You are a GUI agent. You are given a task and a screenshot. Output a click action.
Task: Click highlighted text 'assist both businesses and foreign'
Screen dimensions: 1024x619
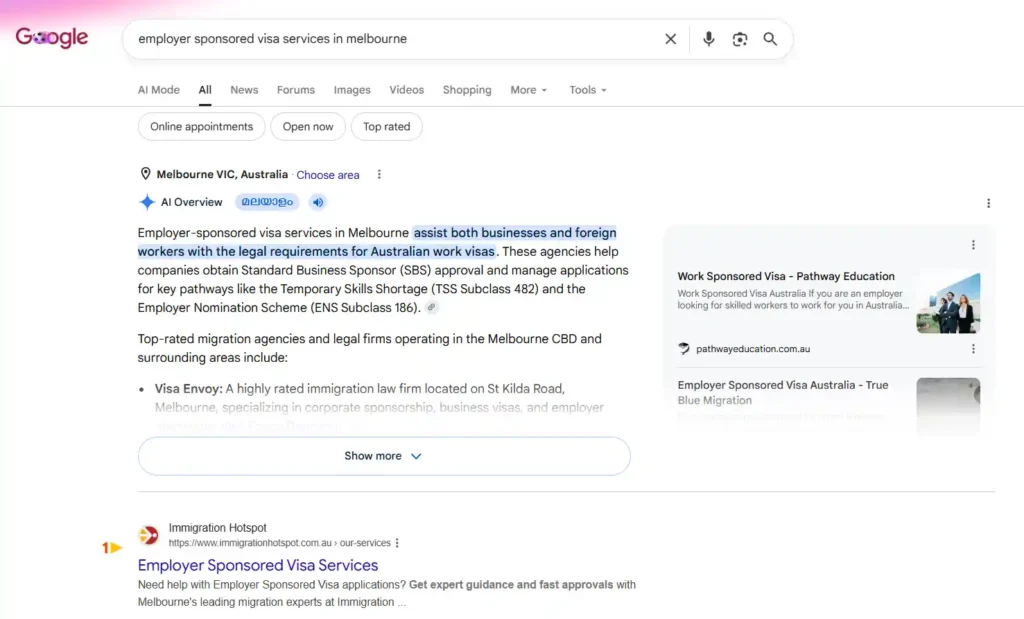click(515, 232)
